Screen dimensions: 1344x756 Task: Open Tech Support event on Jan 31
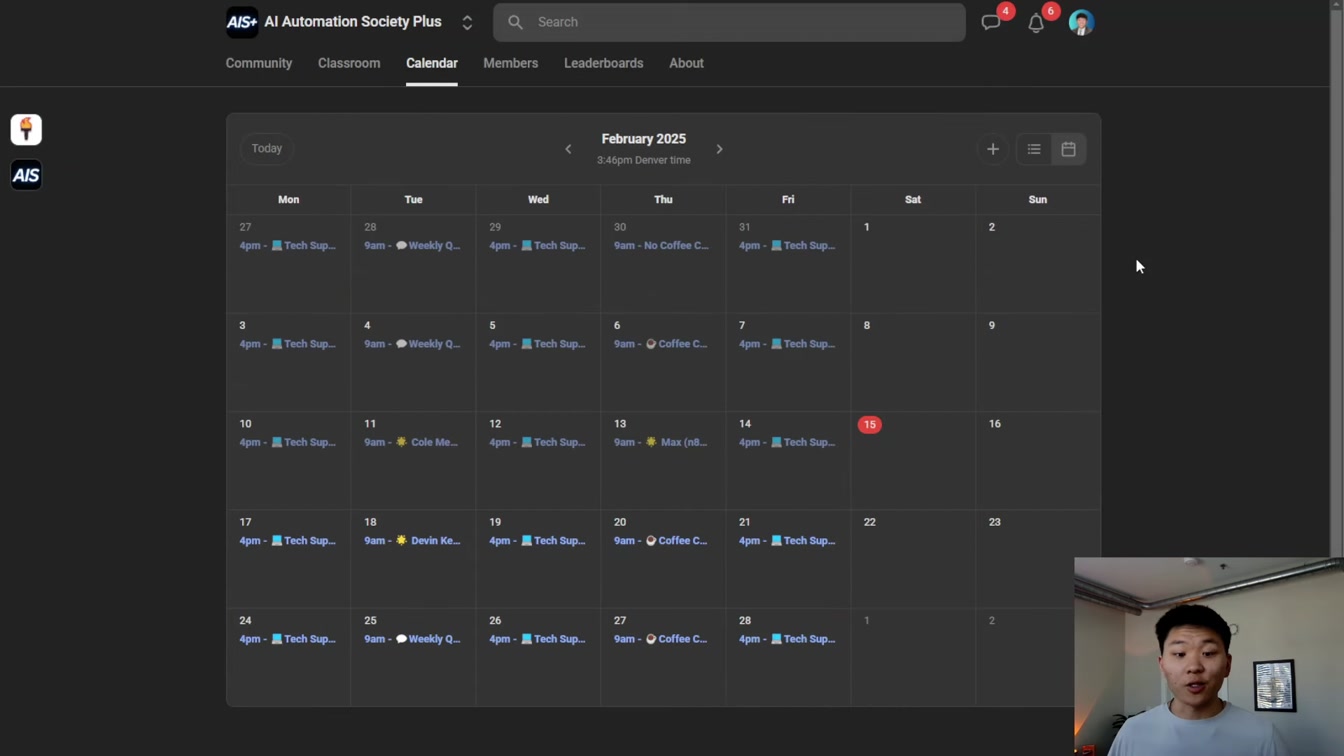pos(787,246)
